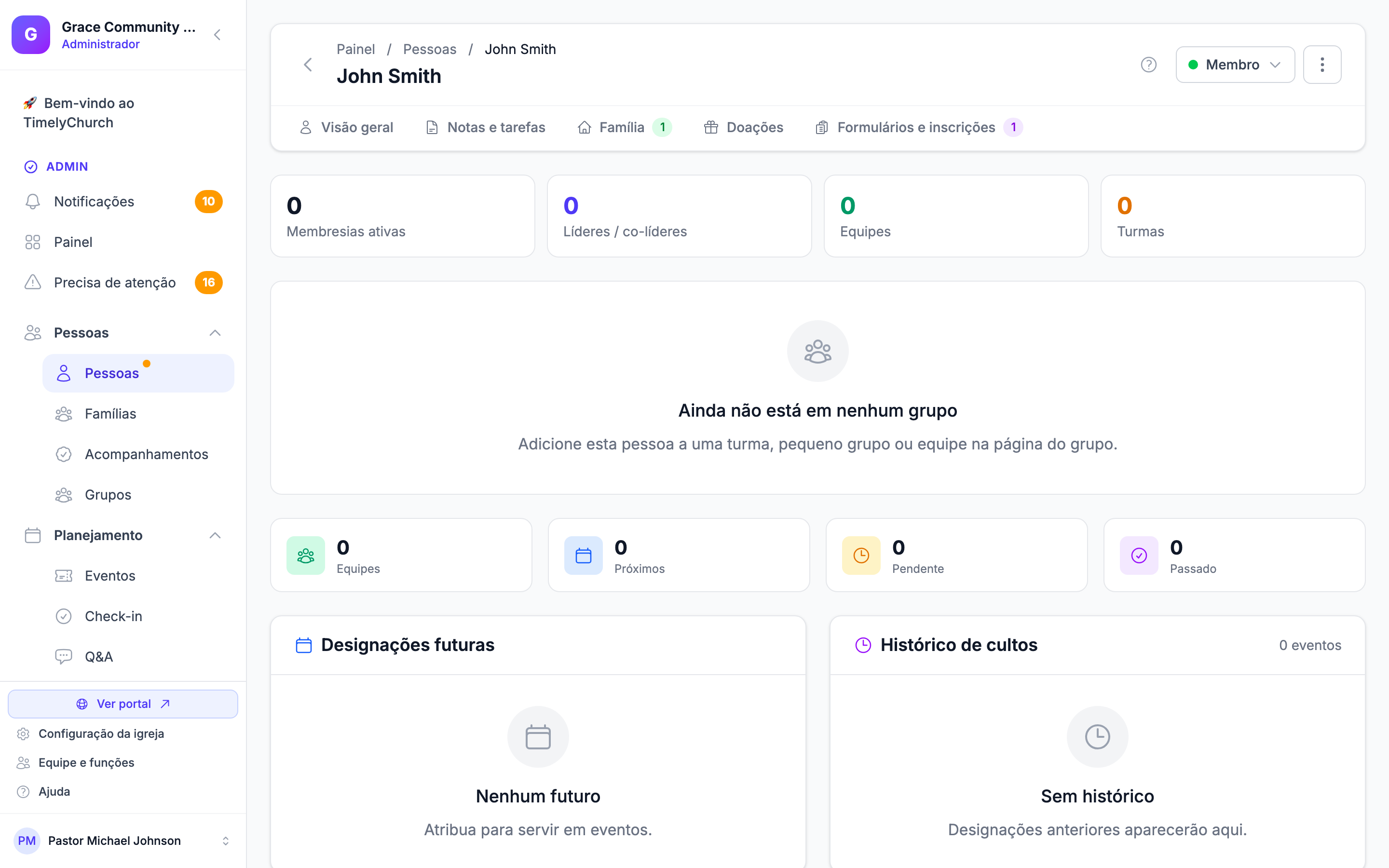This screenshot has height=868, width=1389.
Task: Click the Grupos people icon in sidebar
Action: (64, 495)
